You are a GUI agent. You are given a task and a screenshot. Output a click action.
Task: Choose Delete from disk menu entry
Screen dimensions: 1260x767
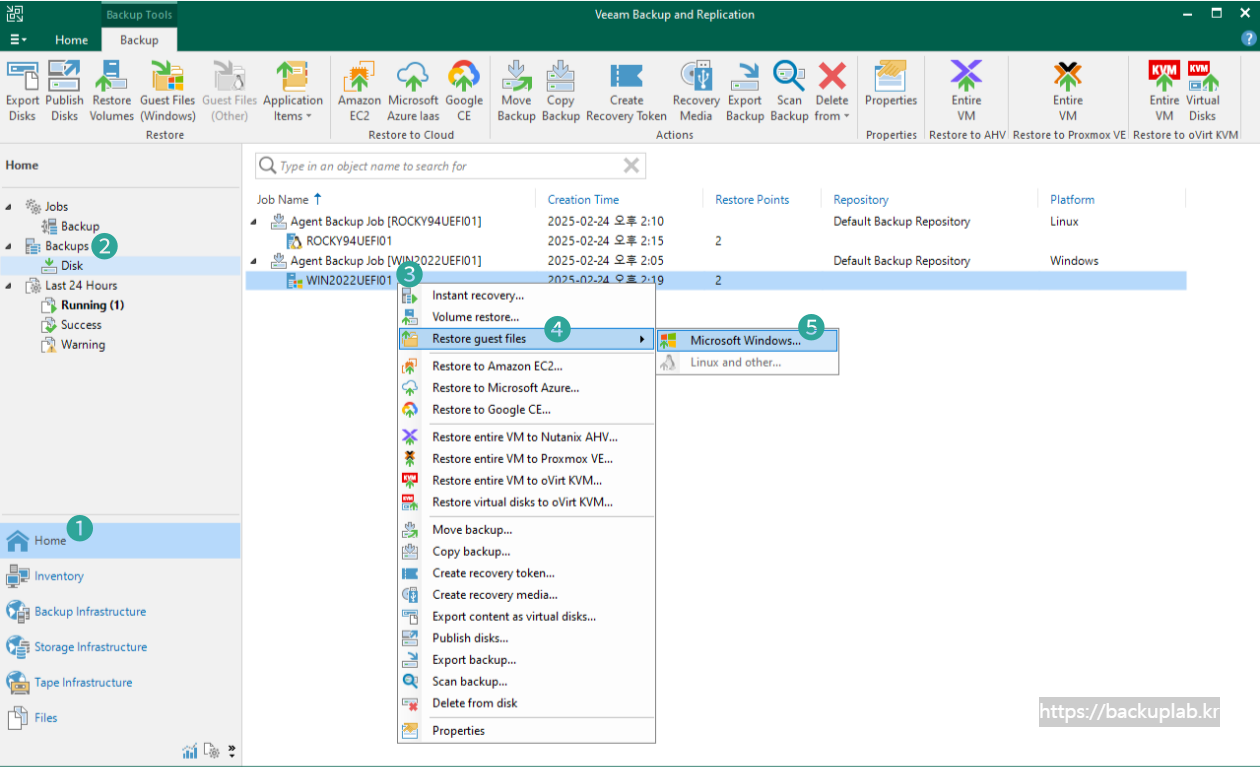526,703
